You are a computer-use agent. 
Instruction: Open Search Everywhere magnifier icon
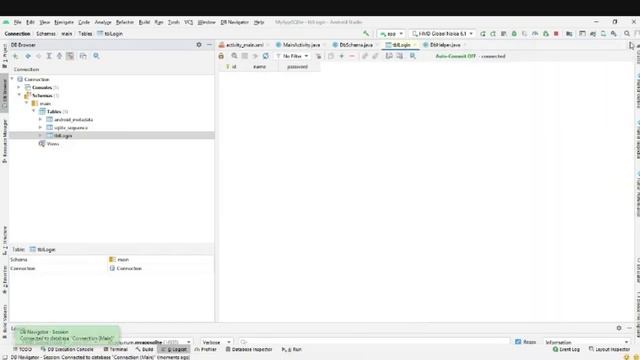(627, 33)
